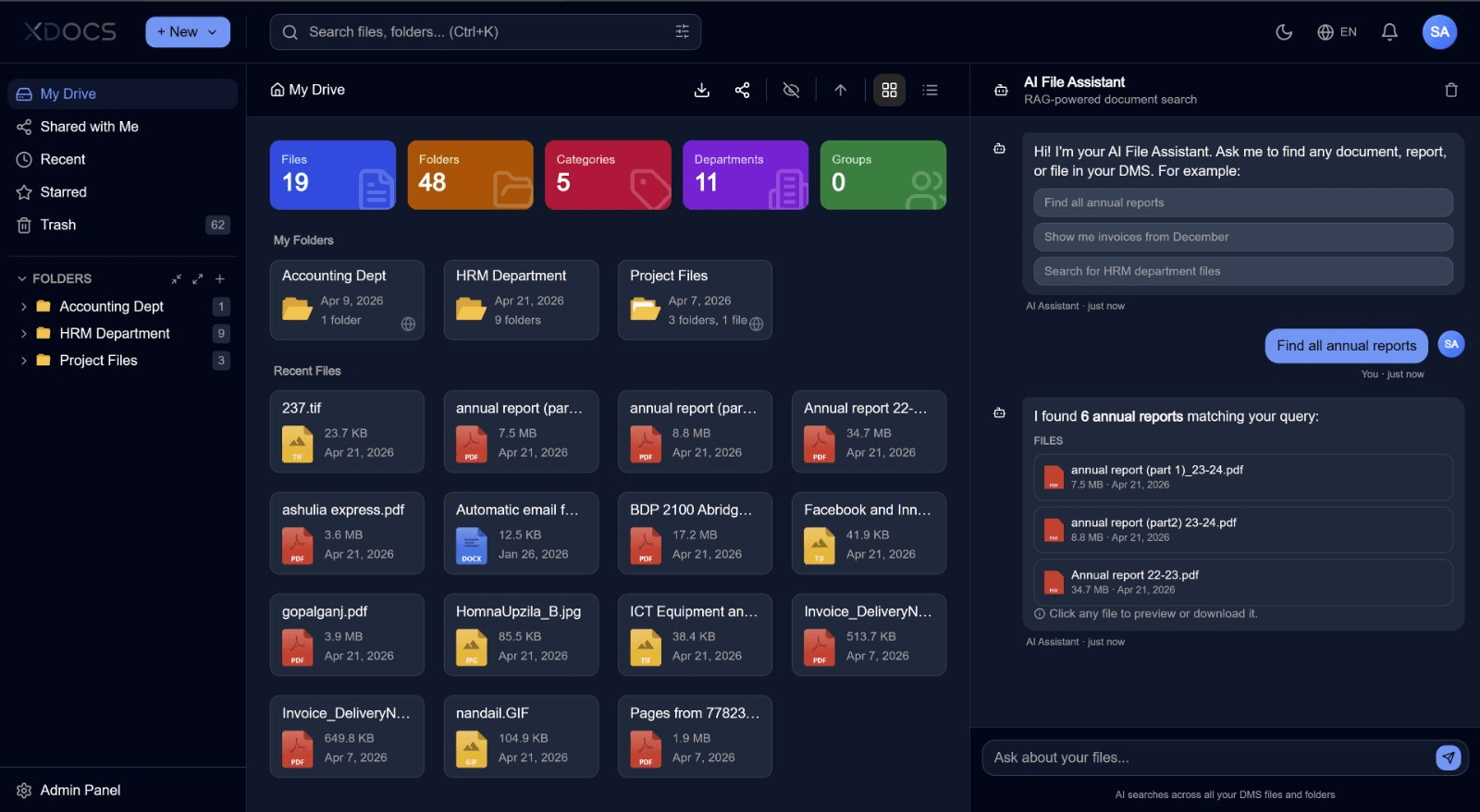Click the share icon in My Drive toolbar
1480x812 pixels.
point(742,90)
